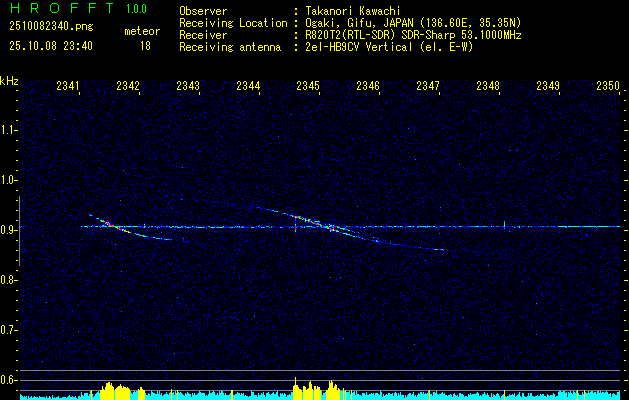Click the 1.1 kHz frequency label
This screenshot has width=629, height=400.
9,130
